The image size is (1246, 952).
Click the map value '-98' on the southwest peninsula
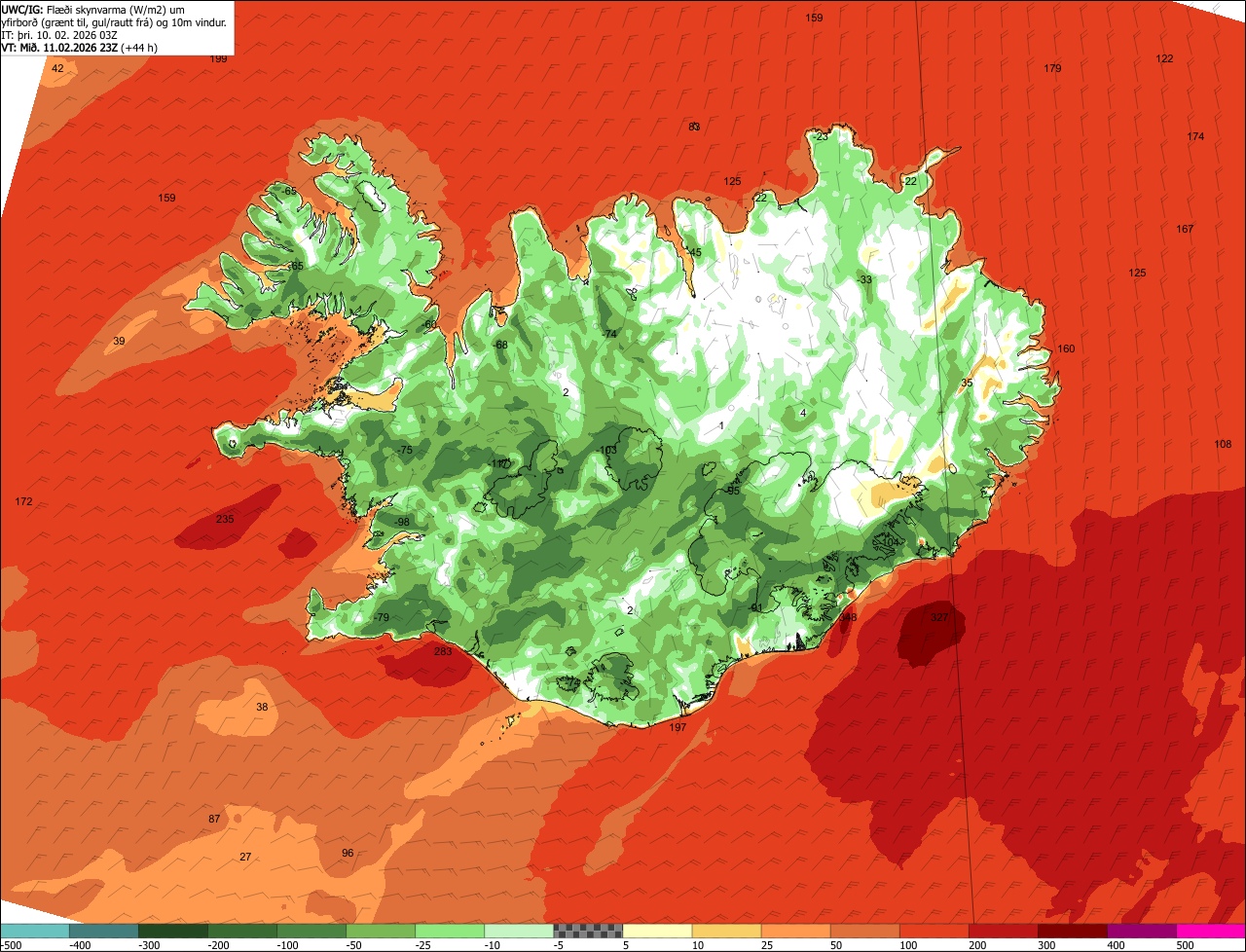click(402, 522)
